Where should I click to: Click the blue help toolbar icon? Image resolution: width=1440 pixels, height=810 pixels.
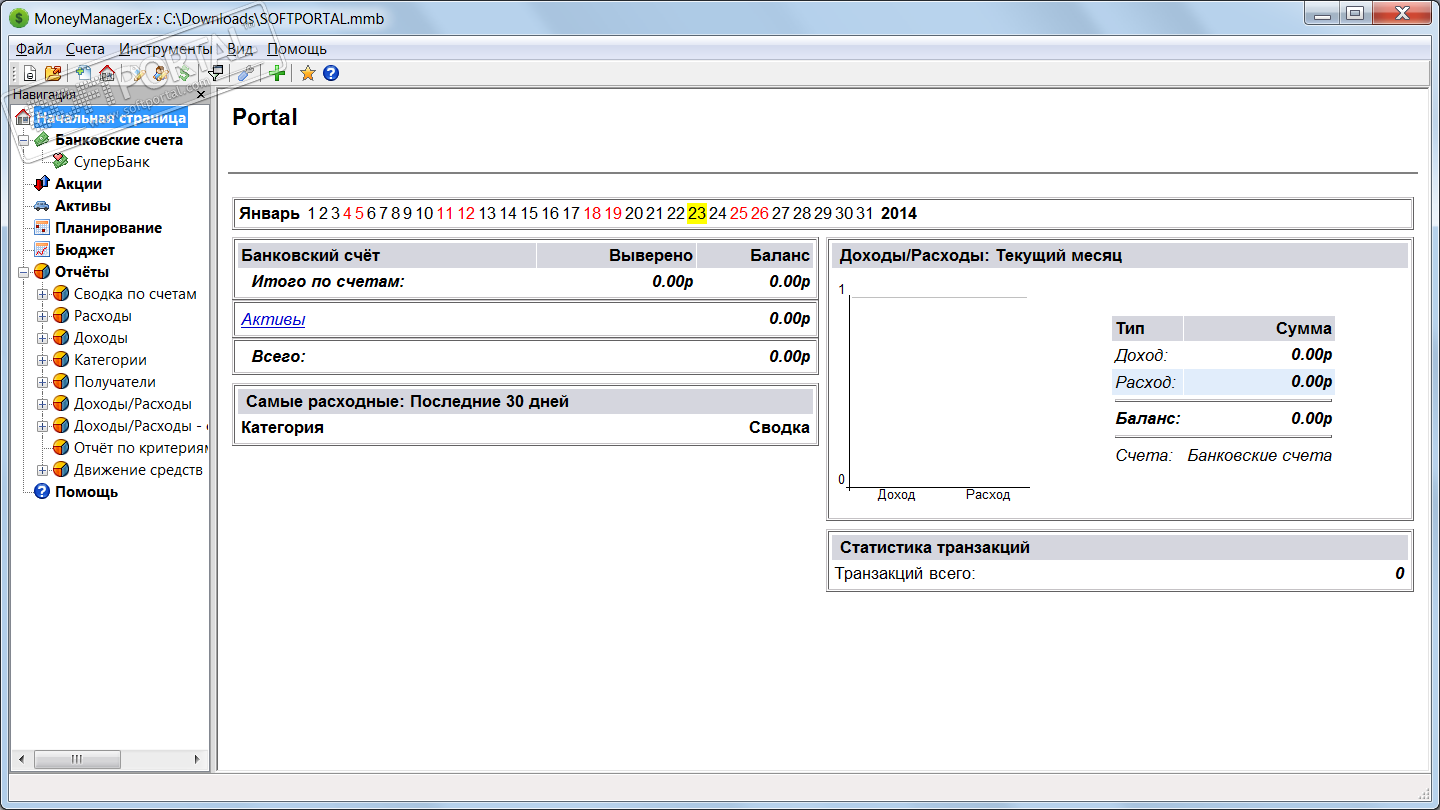[331, 73]
